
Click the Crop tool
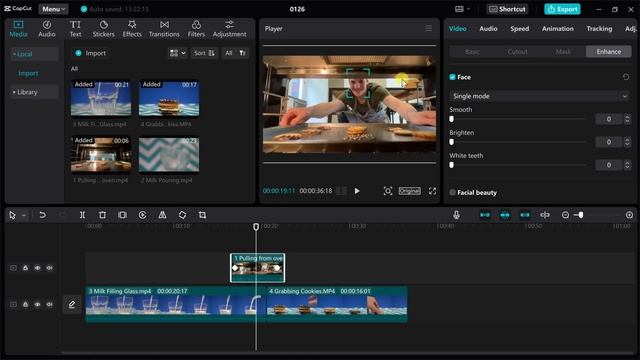pyautogui.click(x=202, y=215)
